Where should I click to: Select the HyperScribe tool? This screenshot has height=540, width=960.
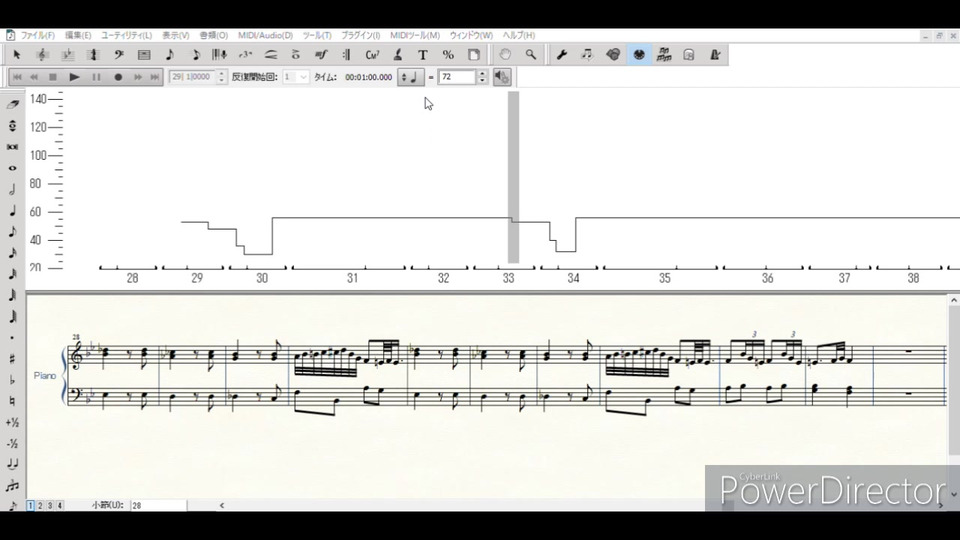pos(219,55)
